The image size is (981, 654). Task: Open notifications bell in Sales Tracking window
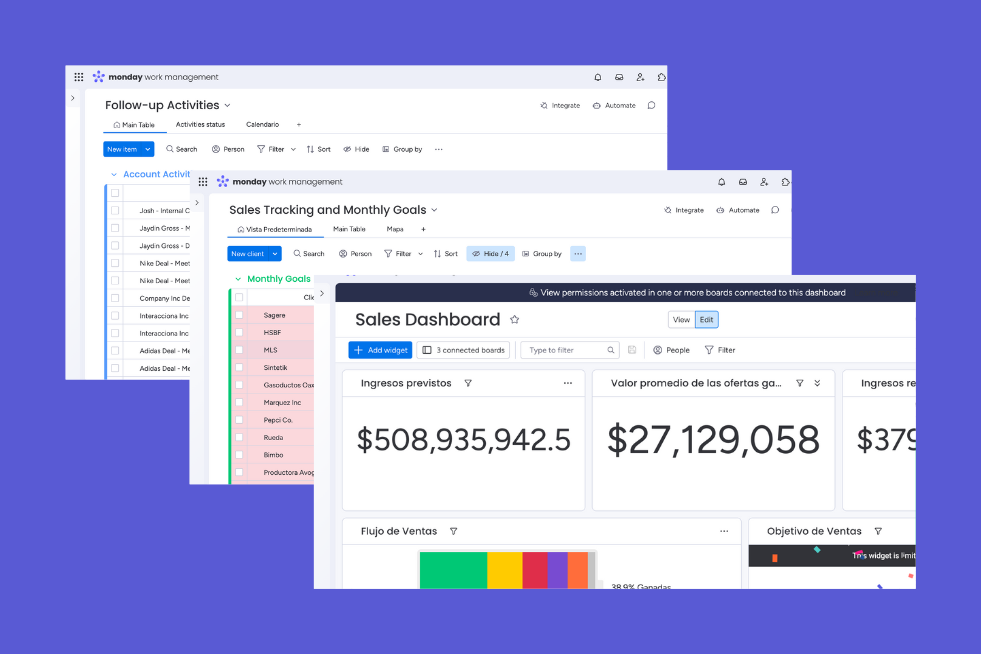point(721,181)
